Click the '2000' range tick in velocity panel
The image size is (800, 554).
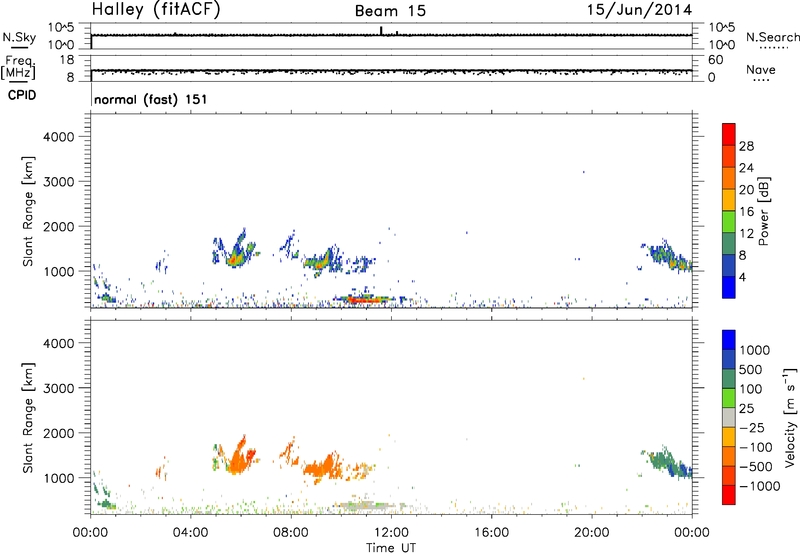[59, 434]
